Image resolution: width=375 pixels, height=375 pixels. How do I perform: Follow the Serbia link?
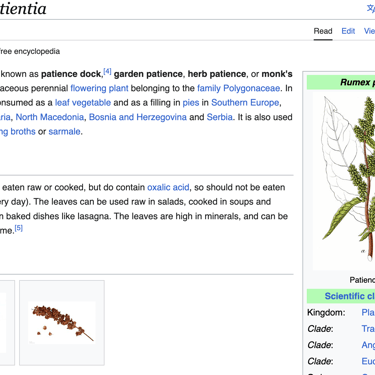tap(219, 117)
